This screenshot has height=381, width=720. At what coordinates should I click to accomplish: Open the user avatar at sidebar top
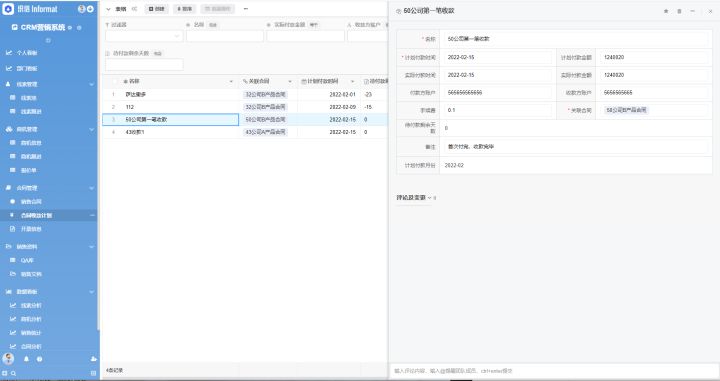pos(82,9)
